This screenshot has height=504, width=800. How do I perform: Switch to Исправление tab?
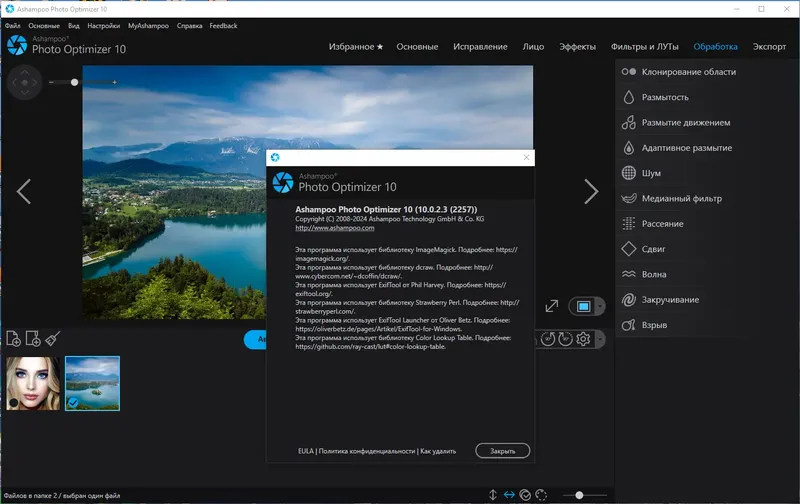[x=480, y=46]
